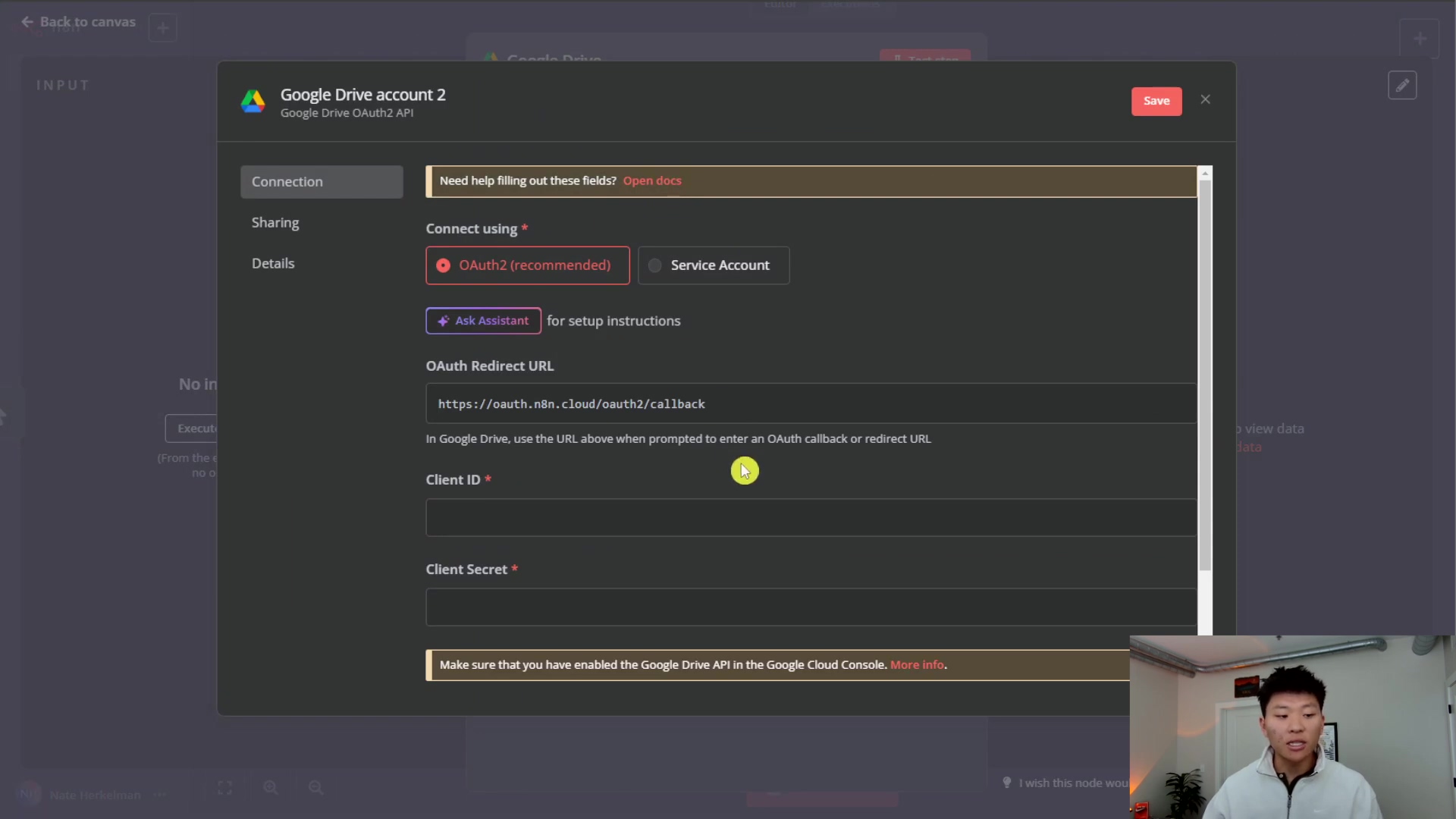Click the scrollbar up arrow
This screenshot has height=819, width=1456.
(1205, 174)
